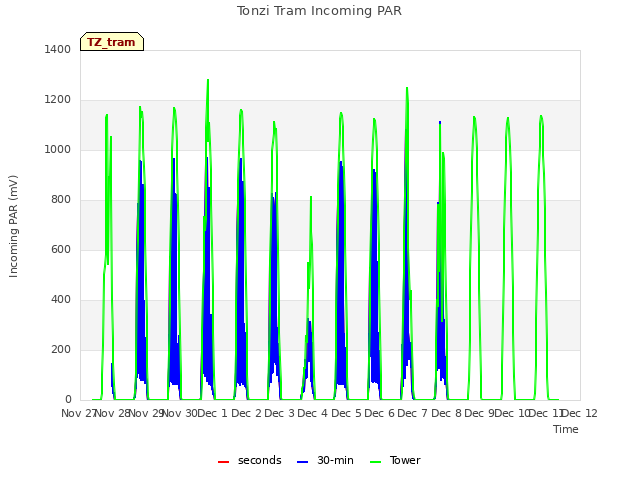Click the green Tower peak on Dec 10
Screen dimensions: 640x480
click(508, 118)
